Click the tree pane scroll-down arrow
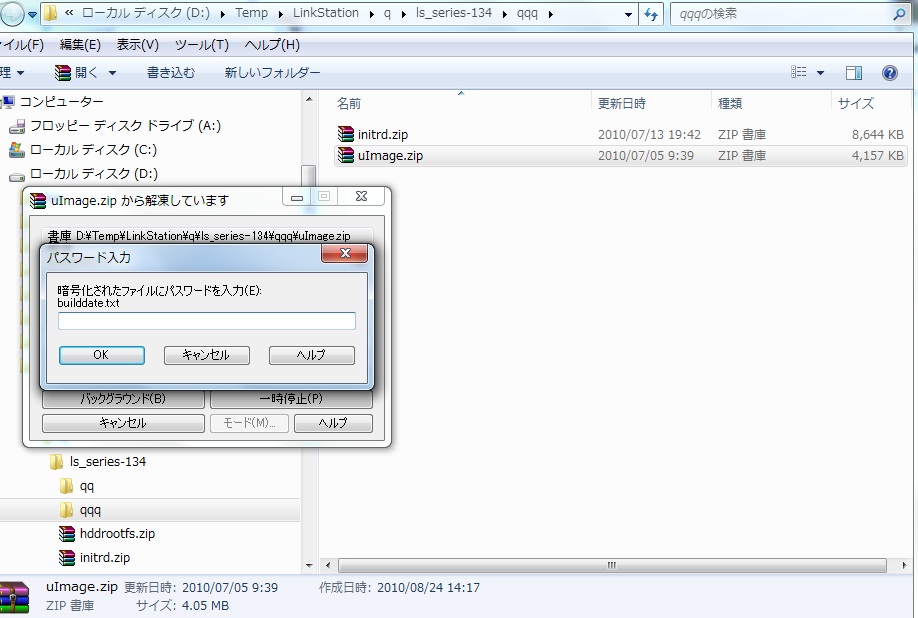918x618 pixels. [309, 566]
